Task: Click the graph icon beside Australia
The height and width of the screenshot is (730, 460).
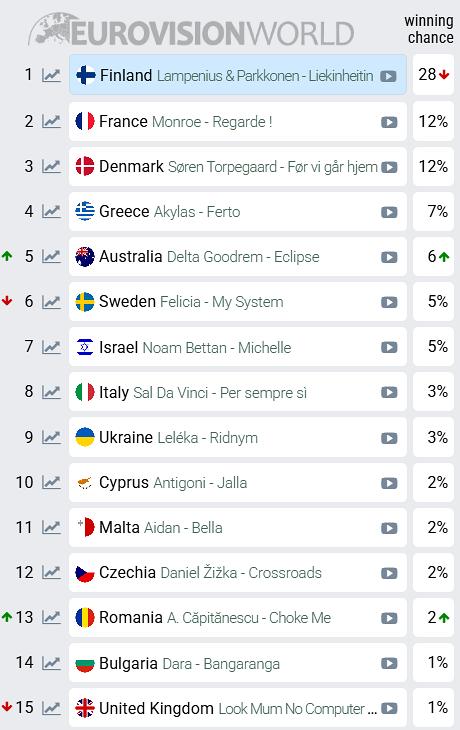Action: 51,257
